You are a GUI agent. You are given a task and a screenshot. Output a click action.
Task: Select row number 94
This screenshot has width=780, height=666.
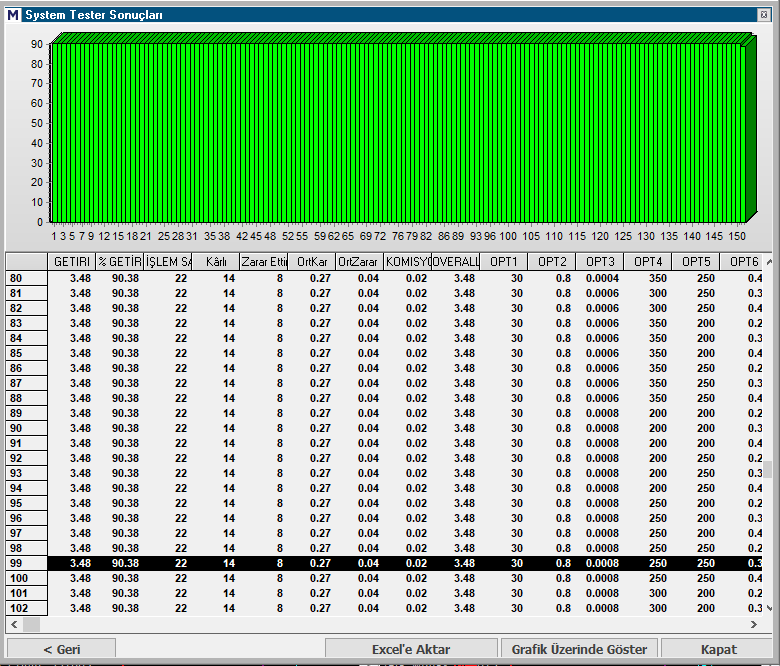(26, 488)
